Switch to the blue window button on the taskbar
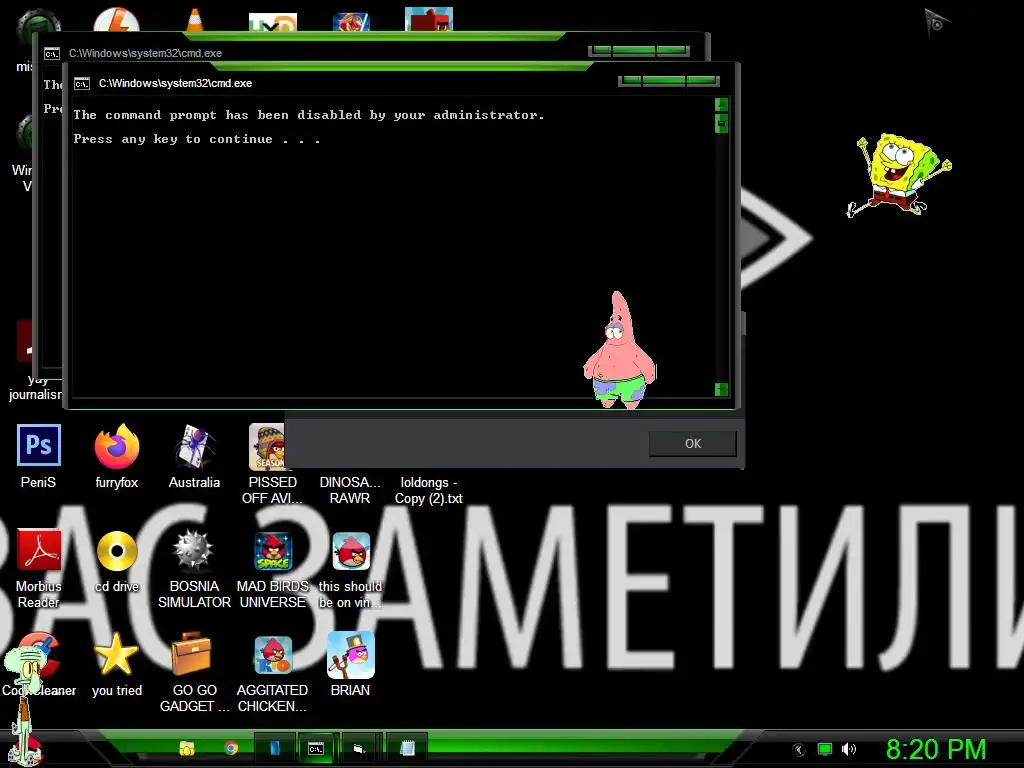The width and height of the screenshot is (1024, 768). pyautogui.click(x=274, y=748)
